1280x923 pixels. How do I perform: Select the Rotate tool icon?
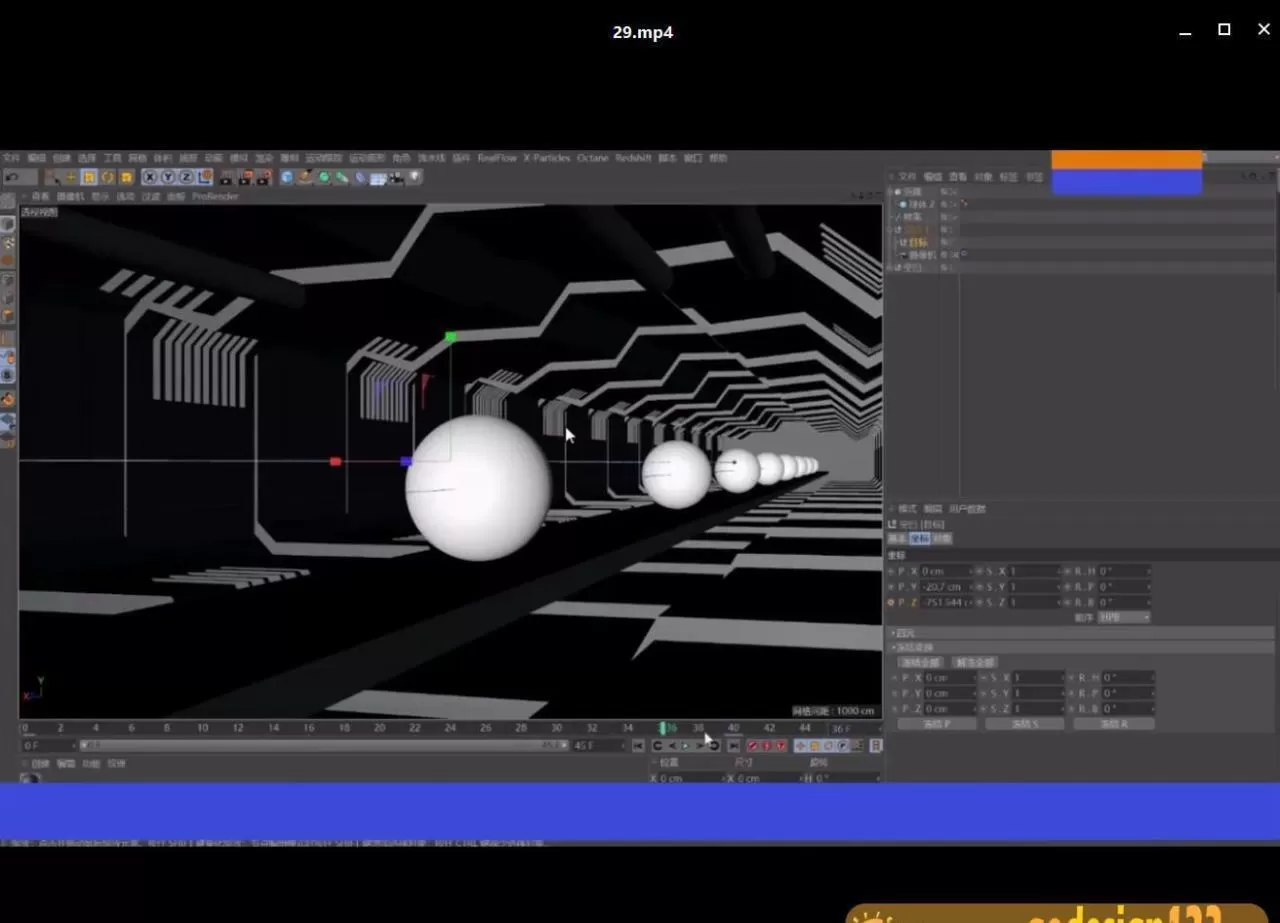click(x=108, y=177)
